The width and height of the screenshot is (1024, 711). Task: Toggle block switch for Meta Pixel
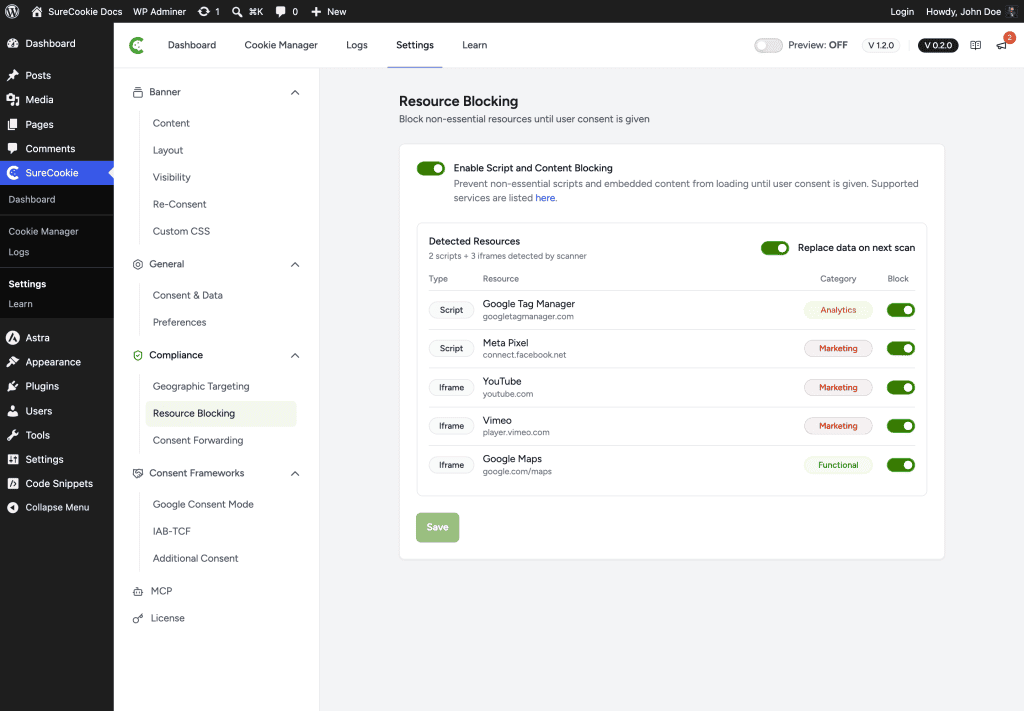(x=901, y=349)
